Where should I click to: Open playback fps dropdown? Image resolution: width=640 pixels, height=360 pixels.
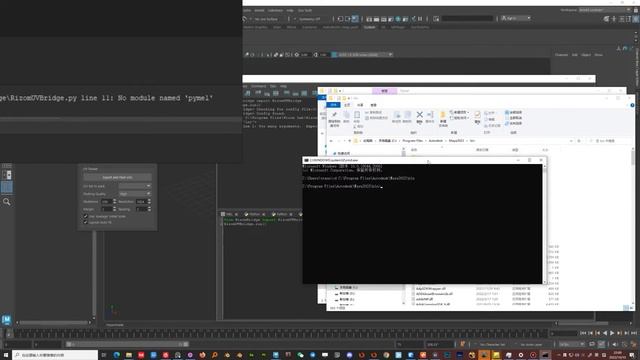coord(571,344)
